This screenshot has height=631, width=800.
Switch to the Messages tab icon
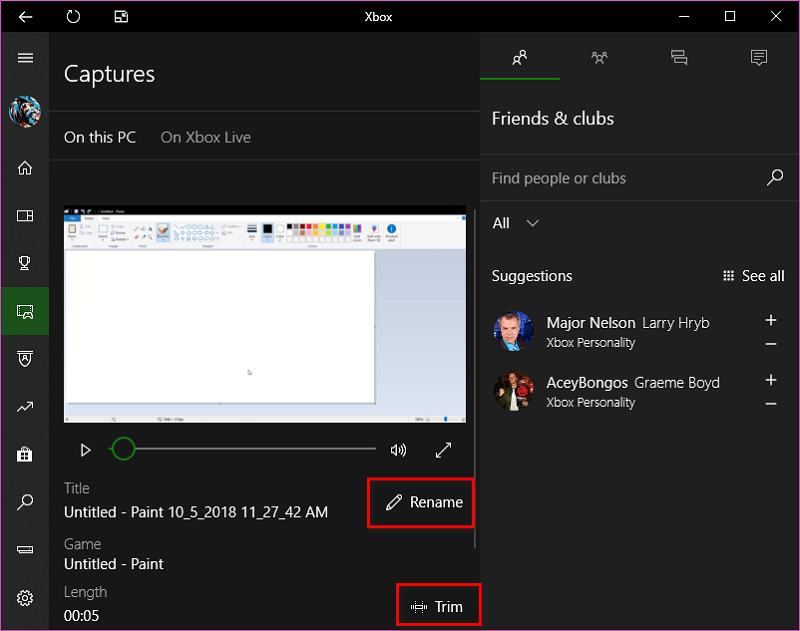pos(679,58)
